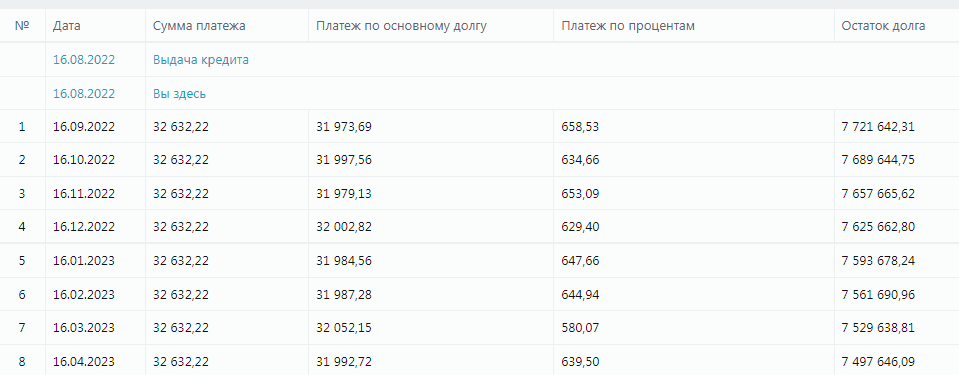This screenshot has width=959, height=375.
Task: Click the 'Платеж по процентам' header
Action: (628, 26)
